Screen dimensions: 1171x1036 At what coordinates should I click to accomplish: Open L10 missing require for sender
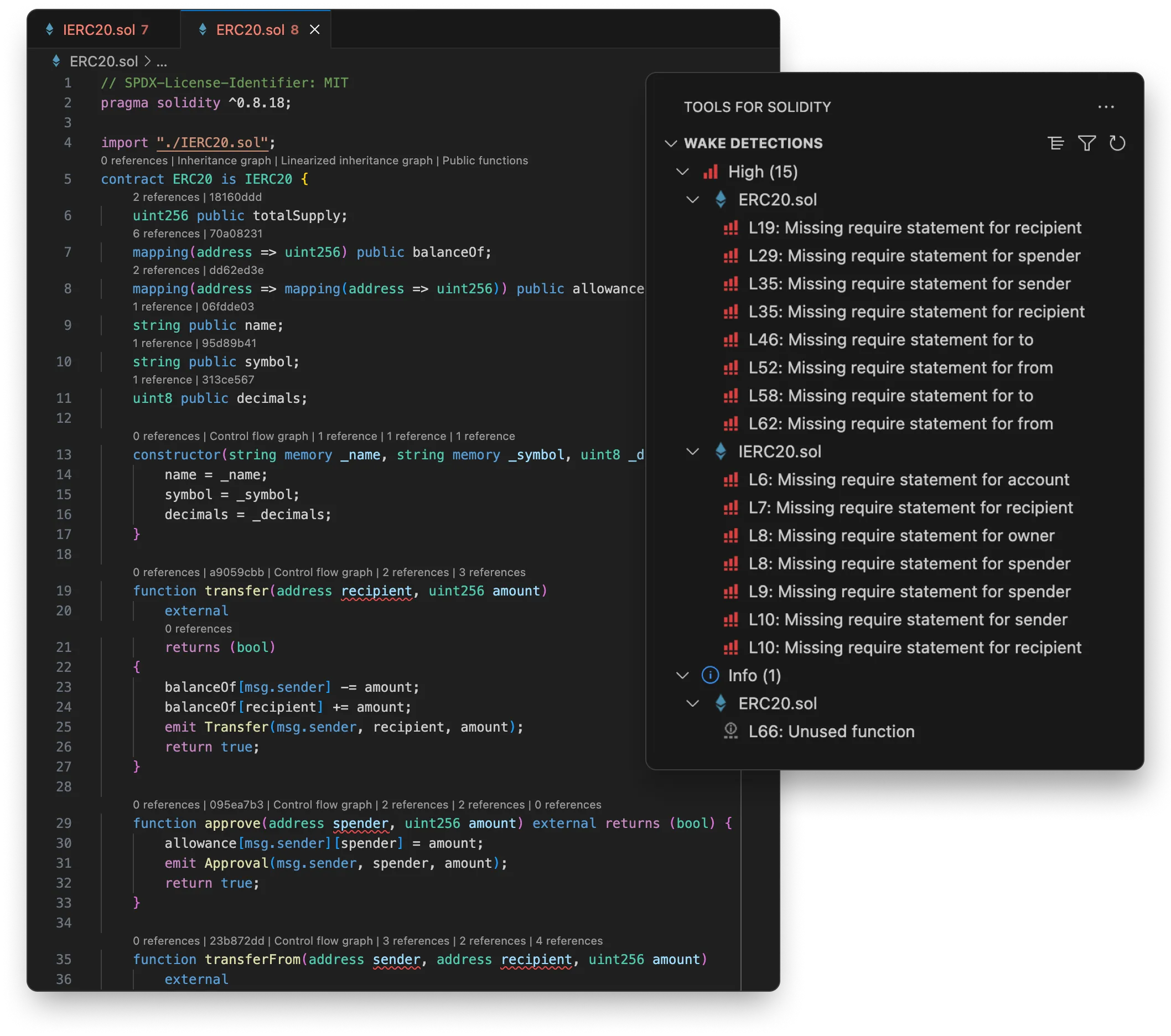[x=908, y=619]
